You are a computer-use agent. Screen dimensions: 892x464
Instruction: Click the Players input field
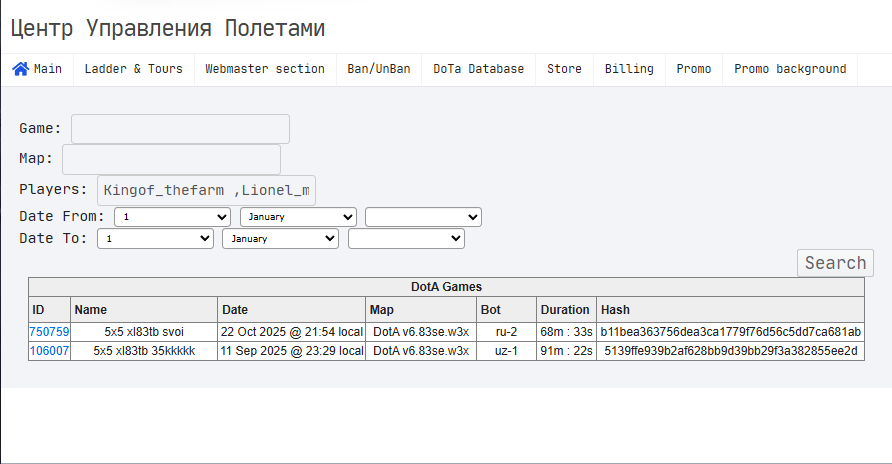click(207, 190)
